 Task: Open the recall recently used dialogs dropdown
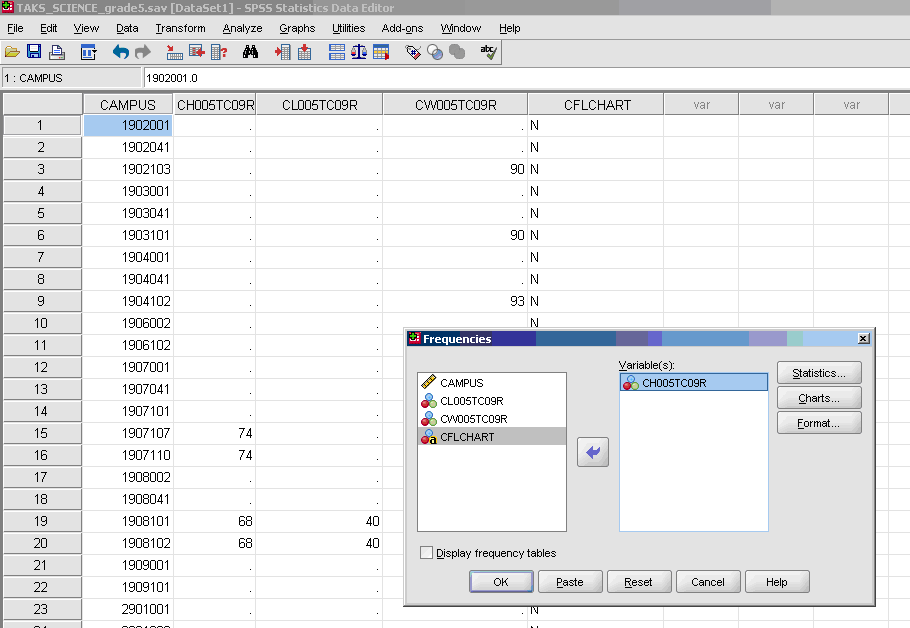tap(86, 52)
